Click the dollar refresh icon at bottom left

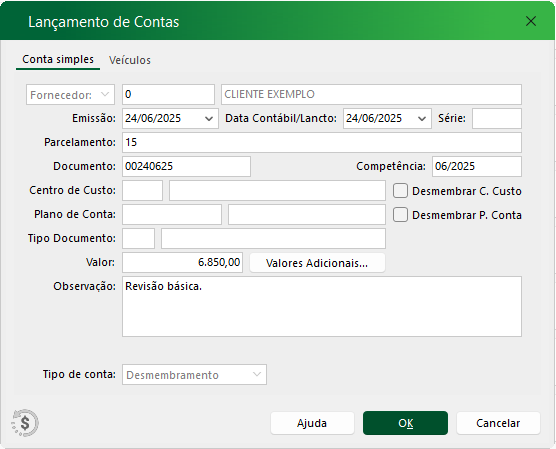25,423
